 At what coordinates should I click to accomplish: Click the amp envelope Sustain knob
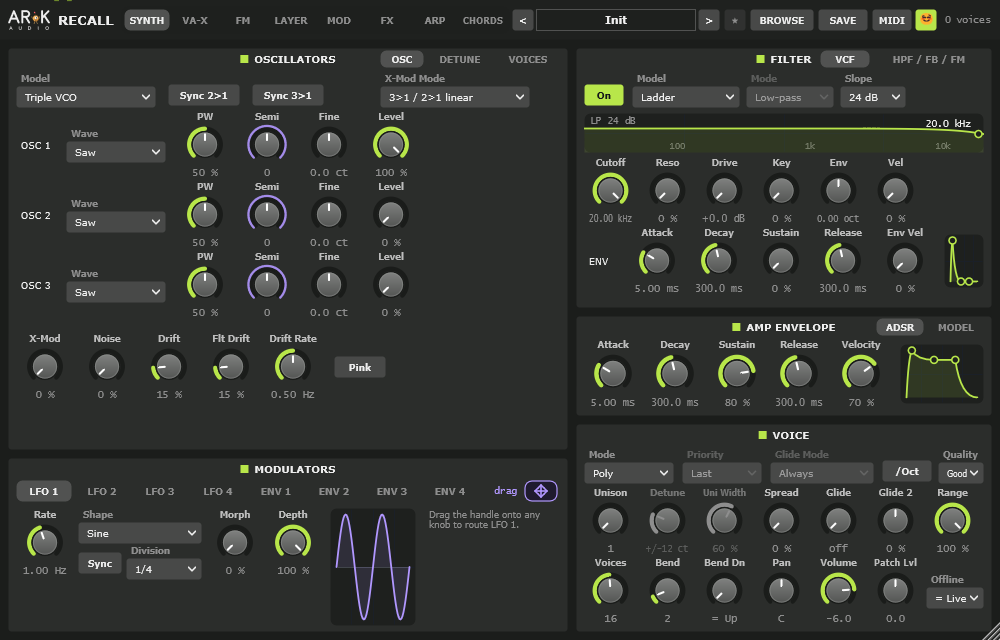[x=737, y=372]
